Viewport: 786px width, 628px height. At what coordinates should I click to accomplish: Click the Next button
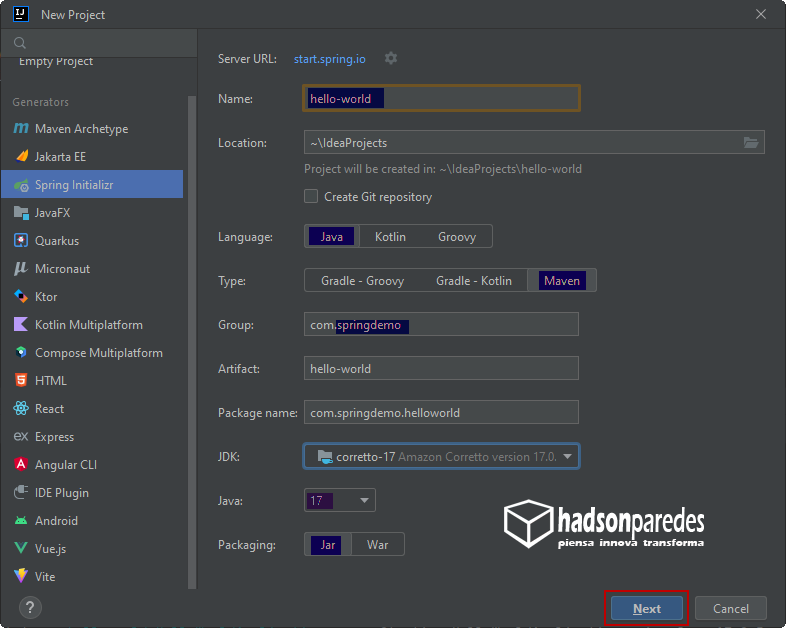click(x=647, y=608)
